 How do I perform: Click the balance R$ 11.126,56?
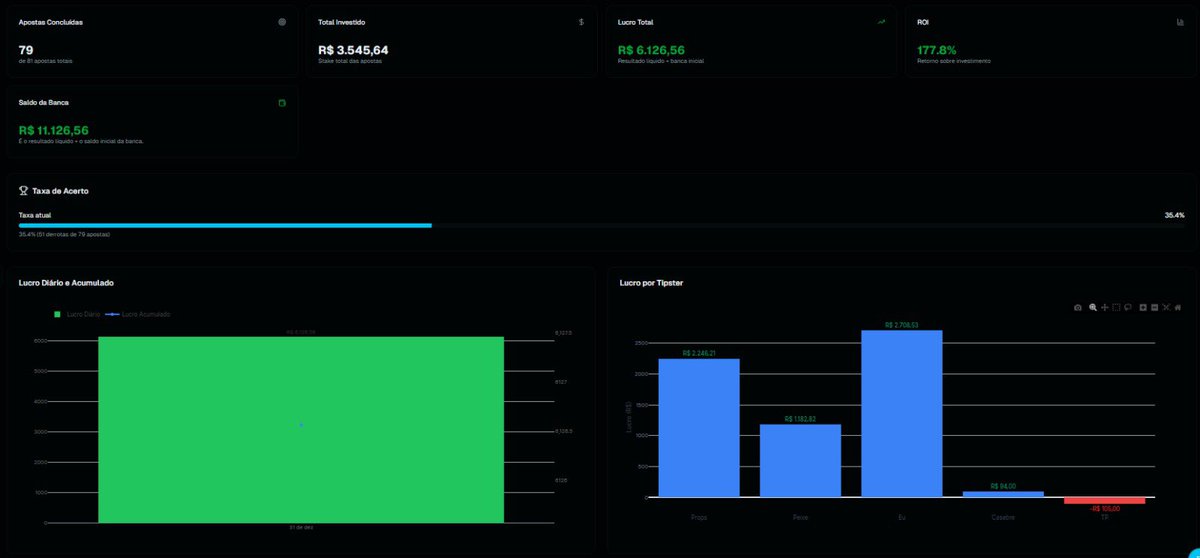coord(54,130)
